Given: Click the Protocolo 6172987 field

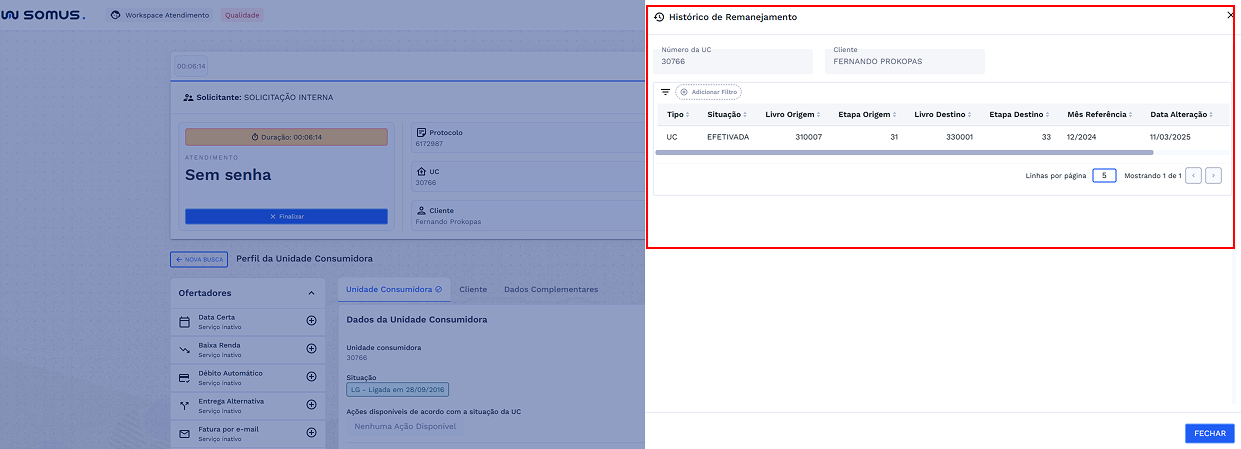Looking at the screenshot, I should 528,138.
